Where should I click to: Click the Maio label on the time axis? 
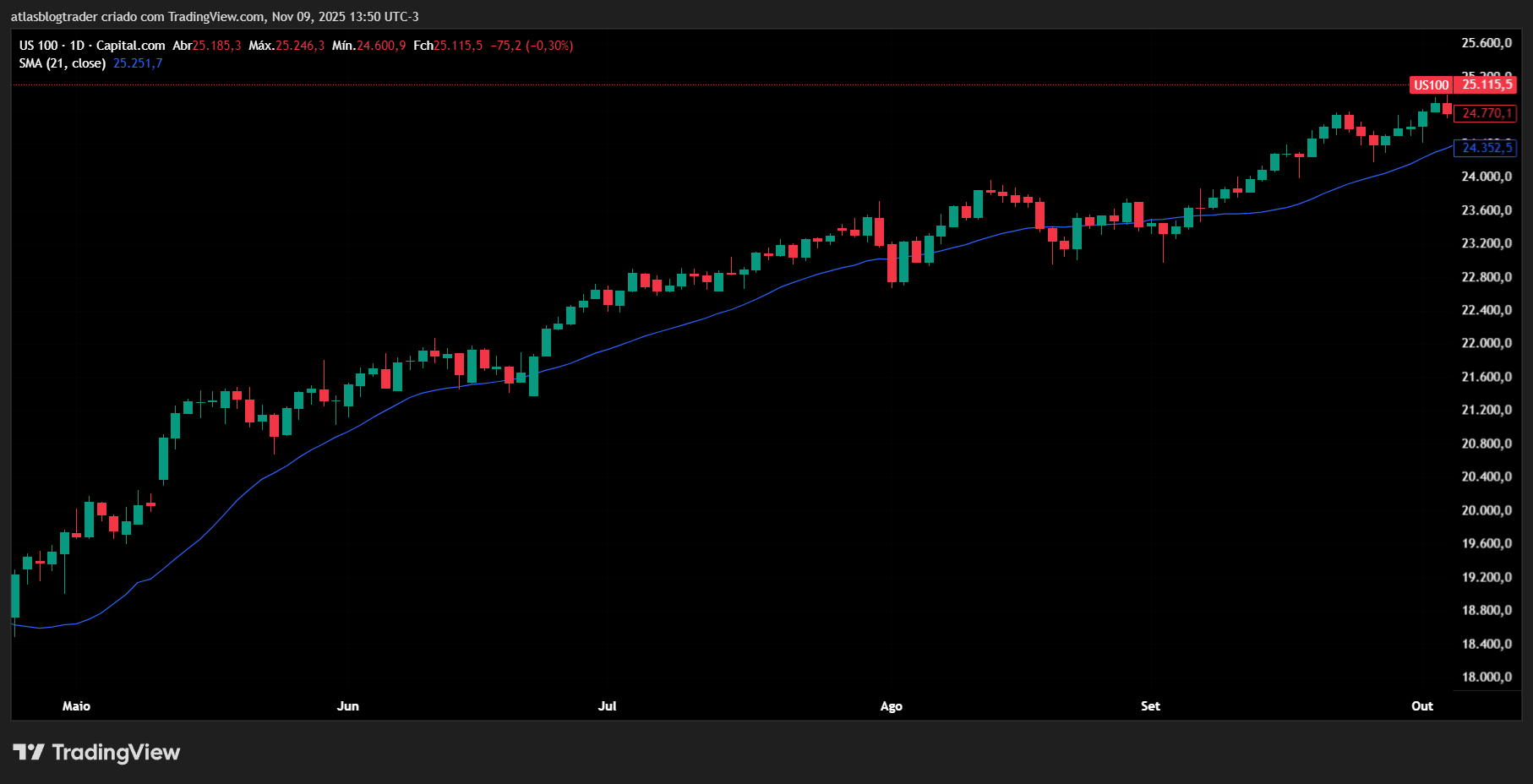point(77,706)
